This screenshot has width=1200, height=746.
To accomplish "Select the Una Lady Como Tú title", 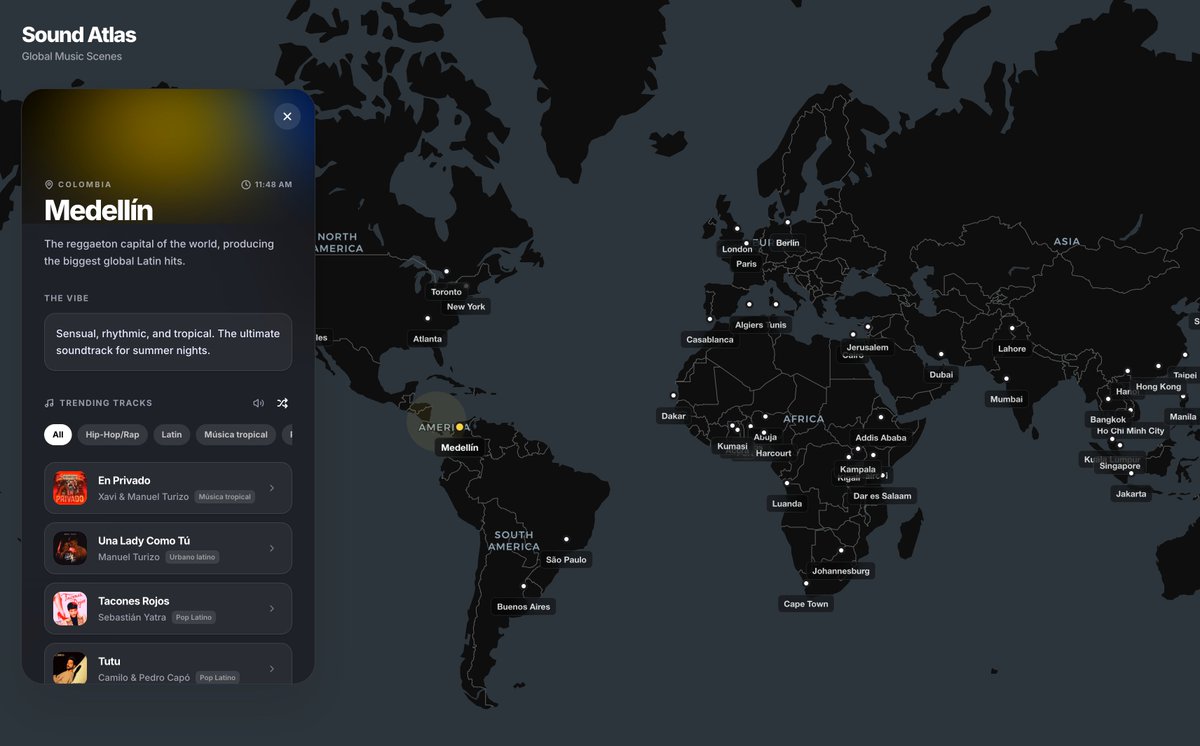I will (144, 541).
